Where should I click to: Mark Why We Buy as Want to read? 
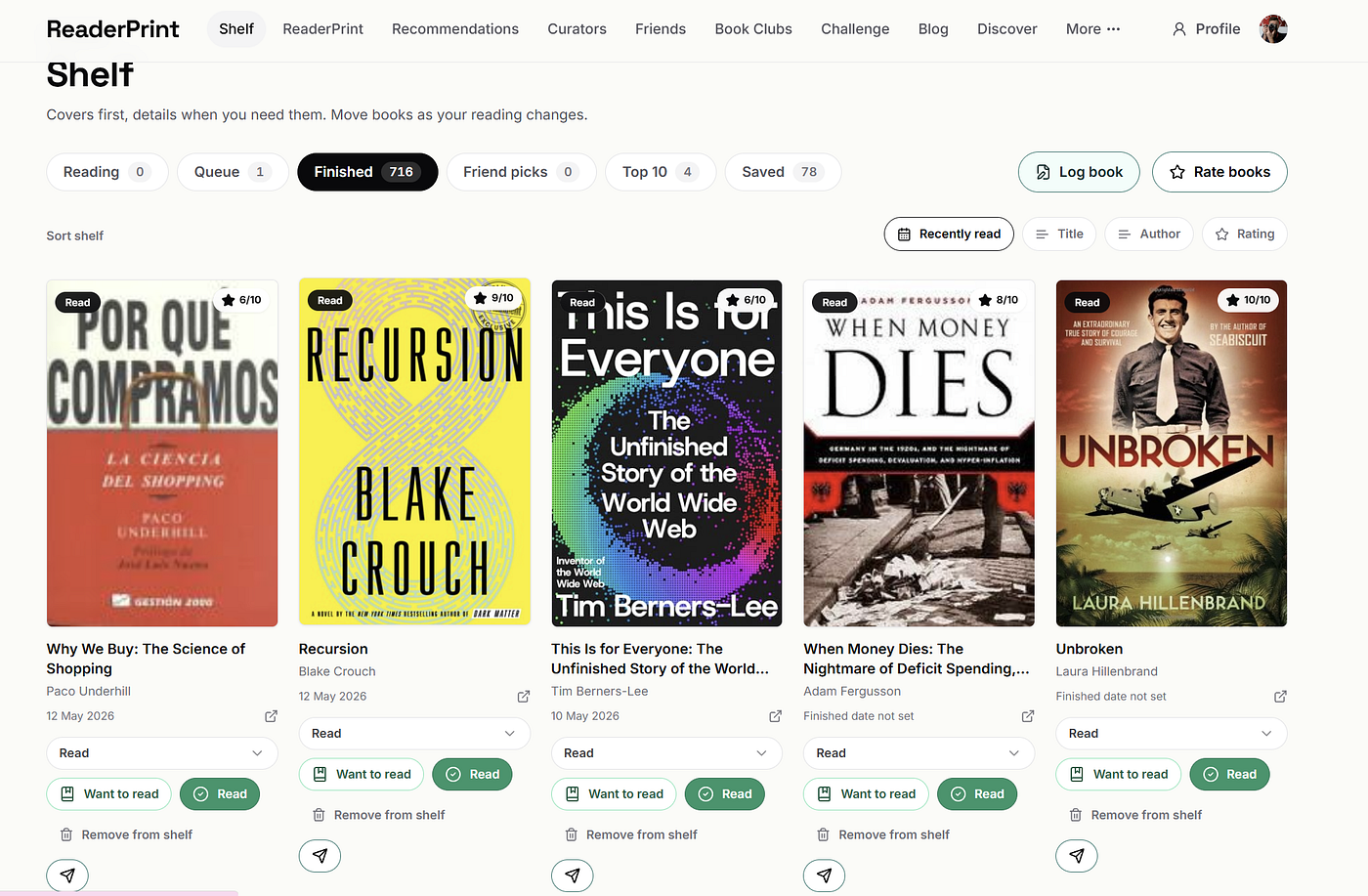(109, 794)
